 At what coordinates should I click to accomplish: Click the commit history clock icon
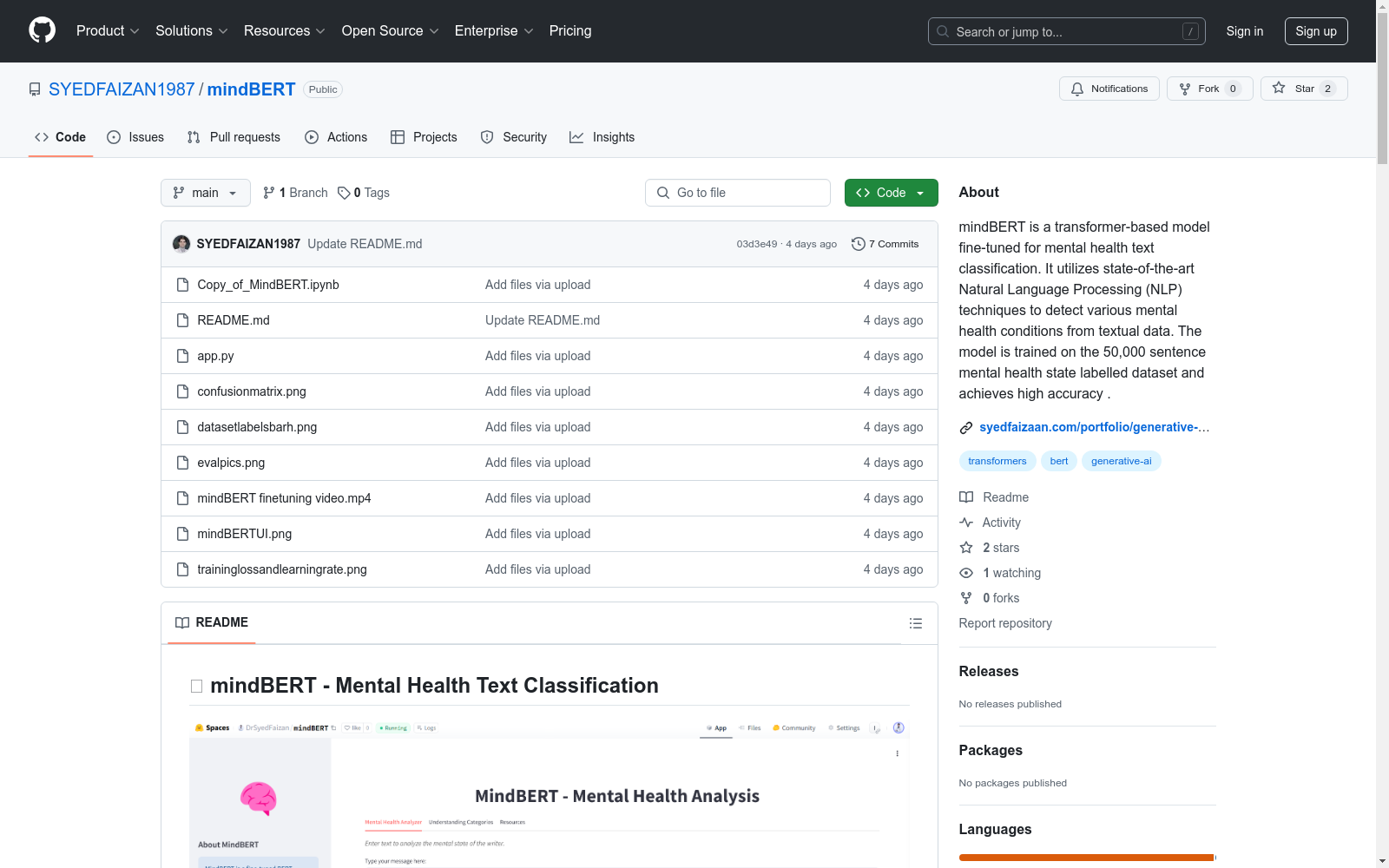(858, 244)
